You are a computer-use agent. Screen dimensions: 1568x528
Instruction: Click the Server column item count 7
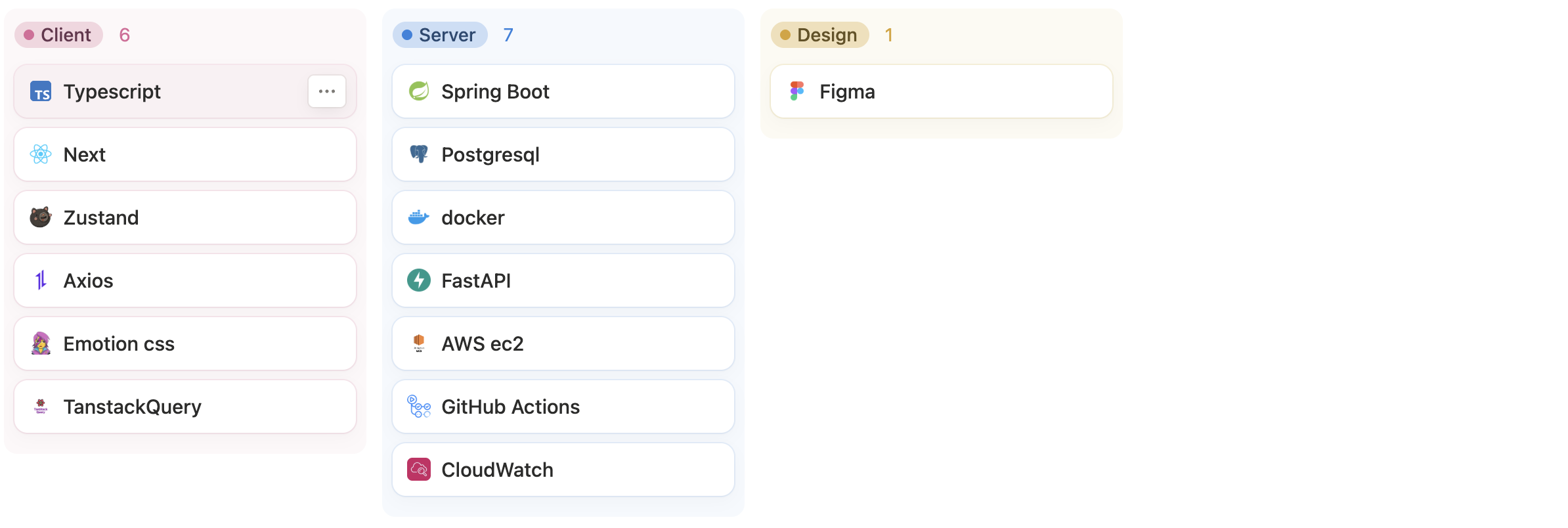click(x=508, y=35)
